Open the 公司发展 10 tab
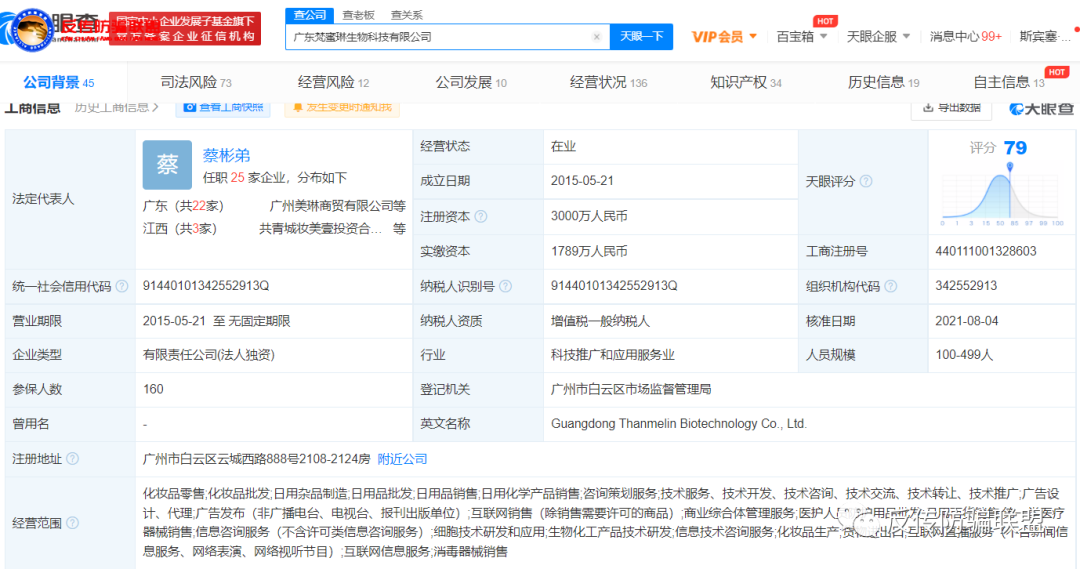Screen dimensions: 1080x569 [471, 83]
